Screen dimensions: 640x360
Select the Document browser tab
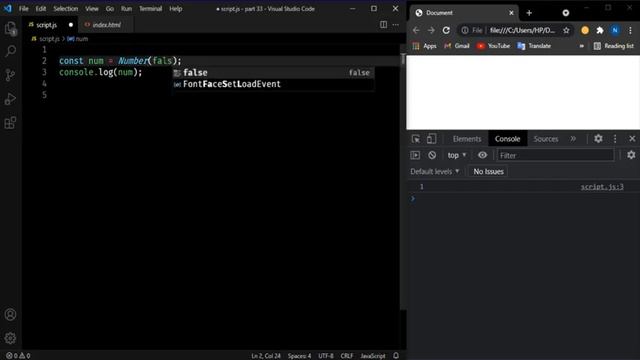(x=464, y=13)
